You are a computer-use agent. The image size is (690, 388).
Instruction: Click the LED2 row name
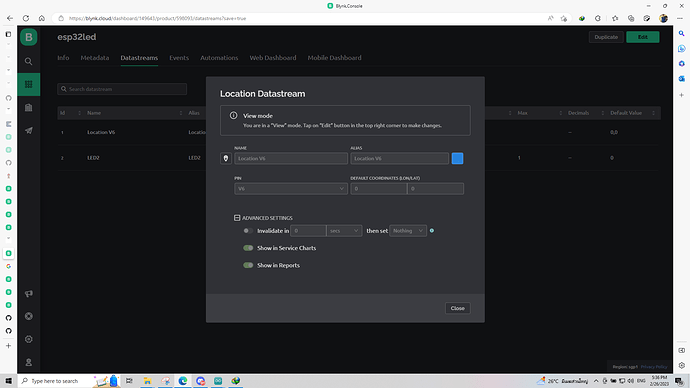tap(93, 157)
